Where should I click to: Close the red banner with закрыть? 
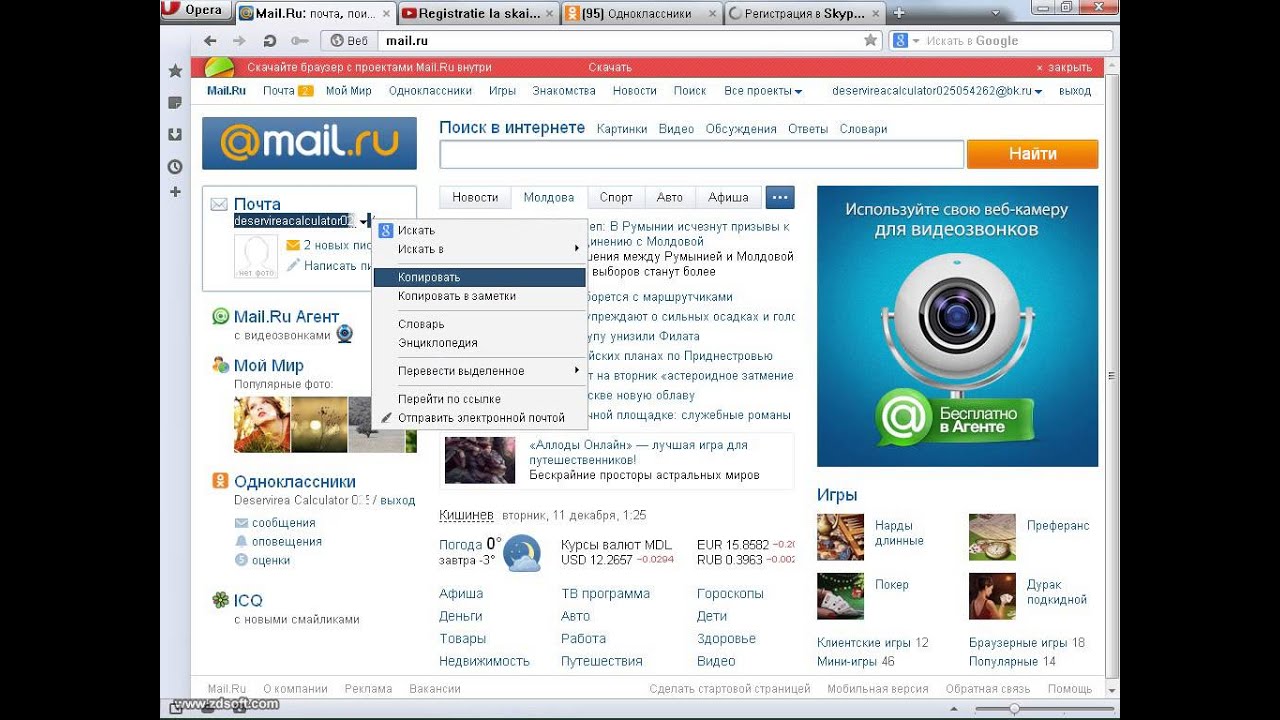point(1064,68)
